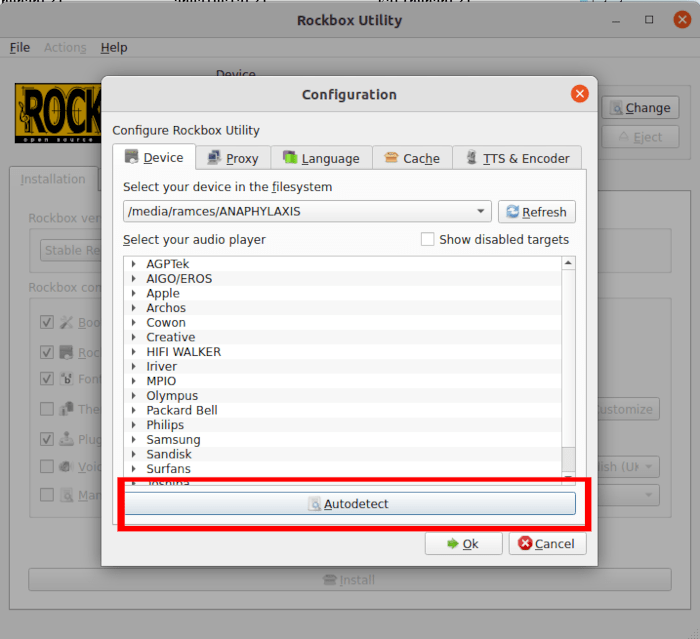The width and height of the screenshot is (700, 639).
Task: Open the disabled Actions menu
Action: [x=65, y=47]
